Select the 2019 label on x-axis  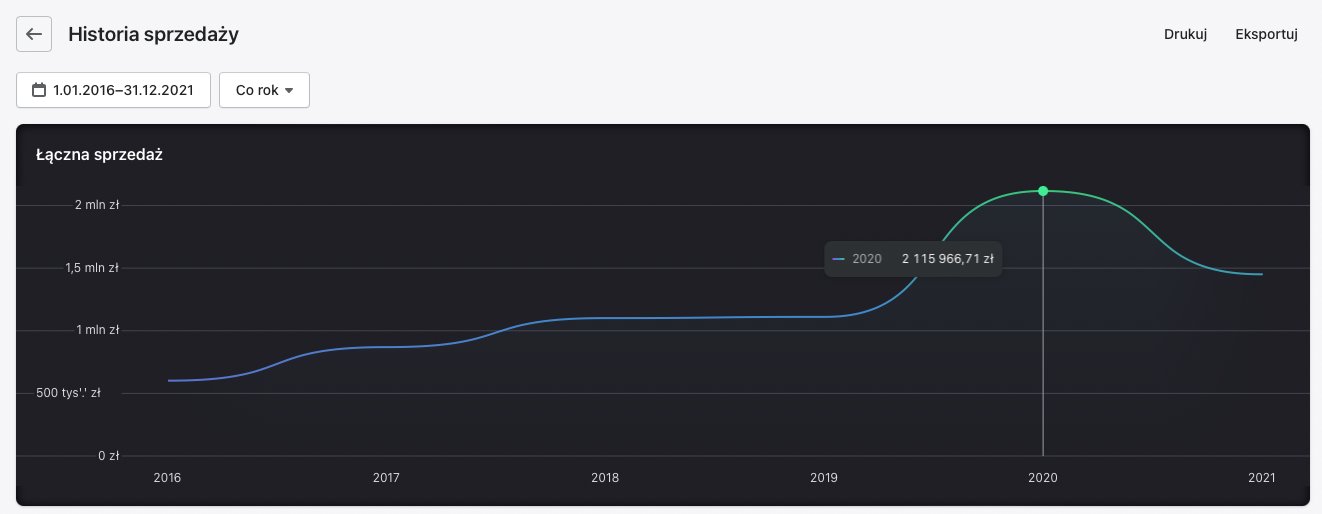click(824, 478)
